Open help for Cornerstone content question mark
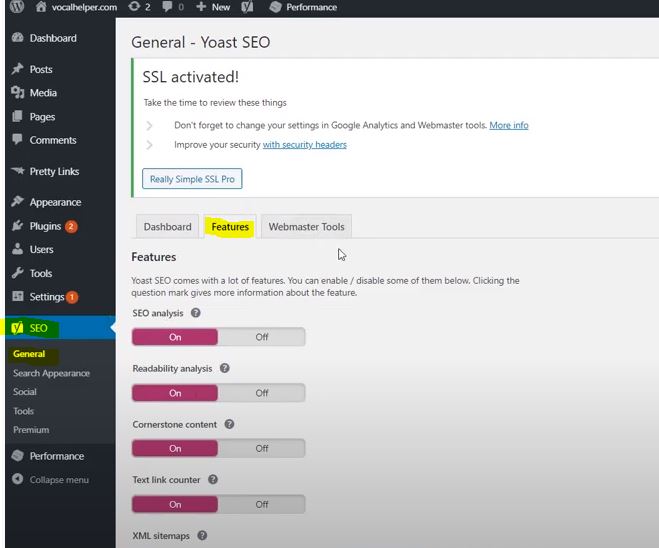 pos(229,424)
